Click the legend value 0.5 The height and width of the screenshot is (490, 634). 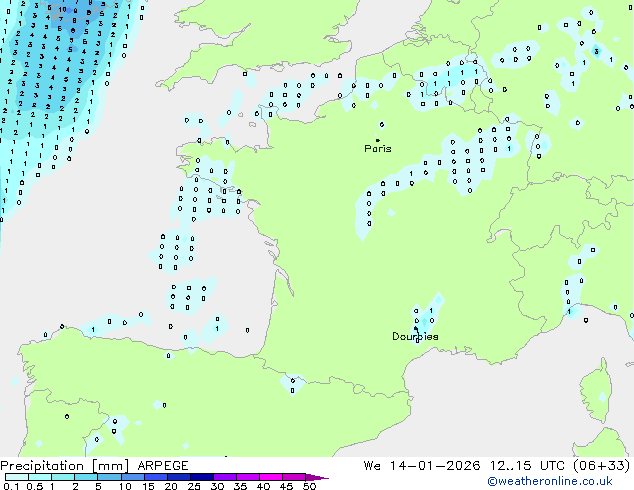click(x=35, y=486)
